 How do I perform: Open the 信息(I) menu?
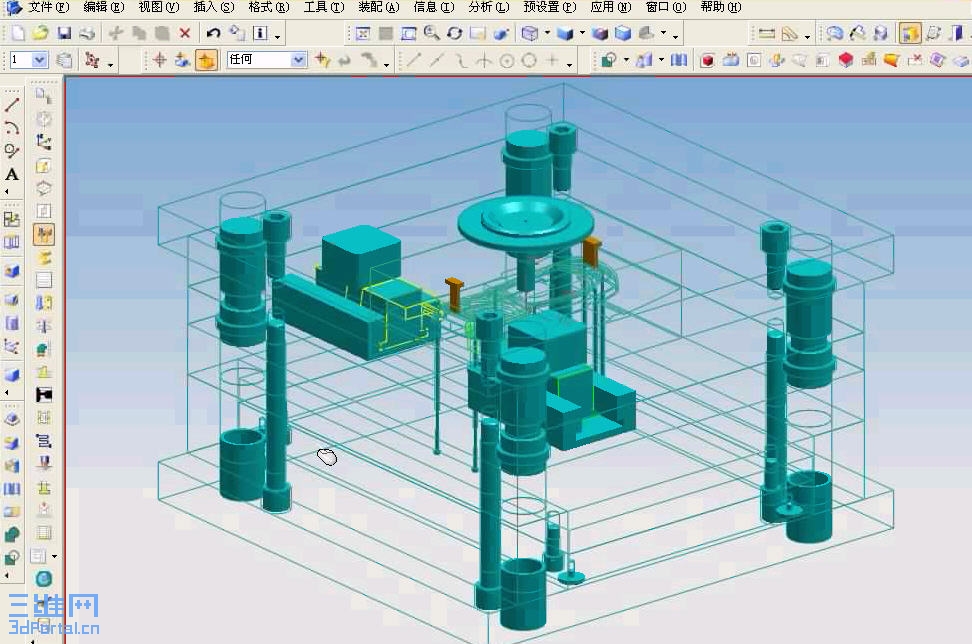[x=434, y=7]
